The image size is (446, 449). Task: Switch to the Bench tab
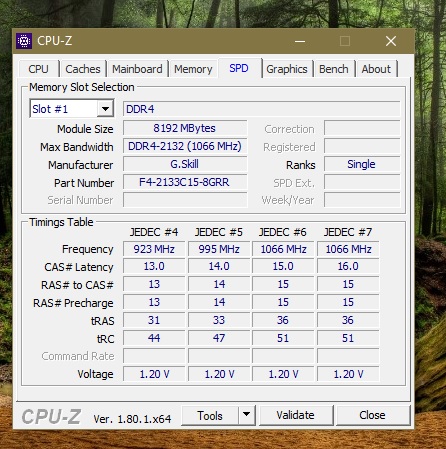pyautogui.click(x=334, y=69)
